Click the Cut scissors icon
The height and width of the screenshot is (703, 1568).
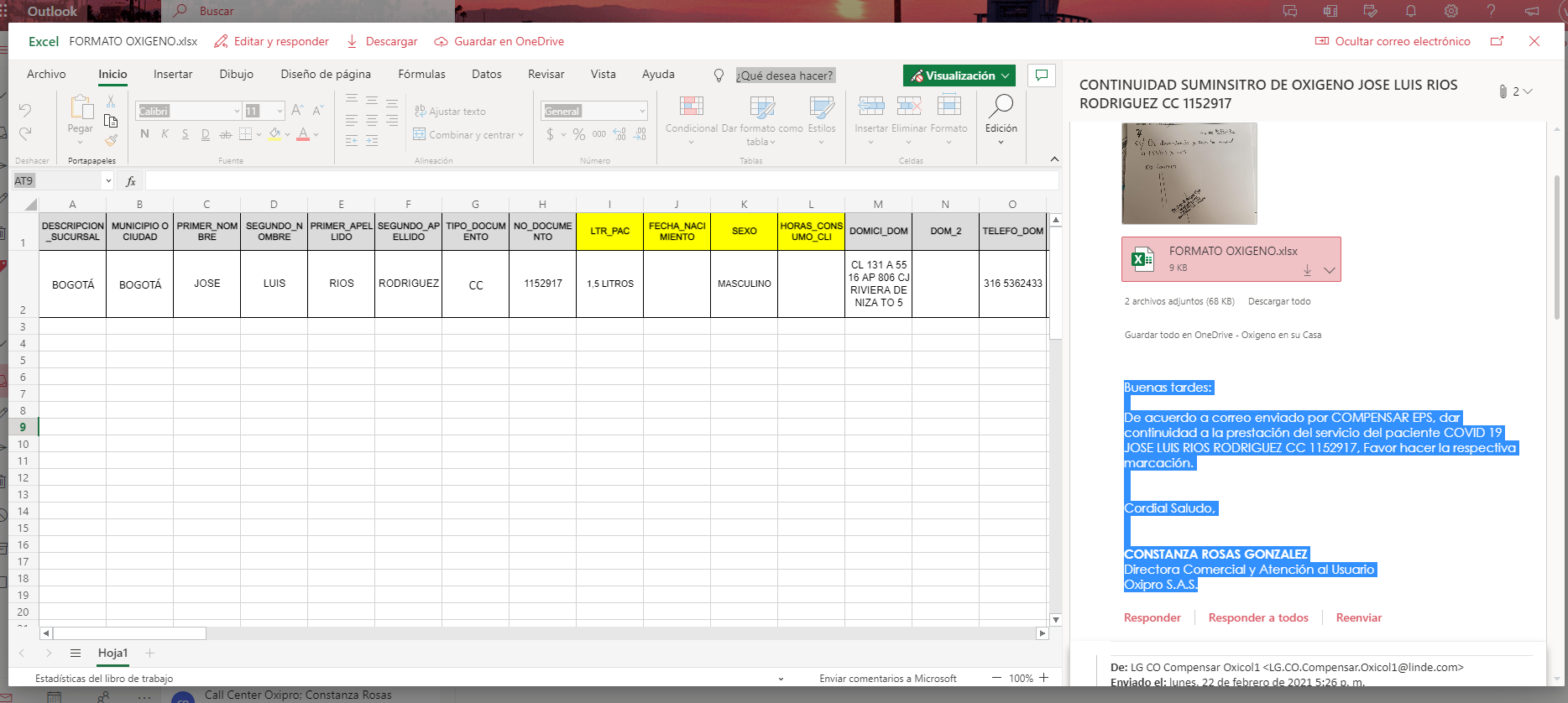click(x=111, y=101)
